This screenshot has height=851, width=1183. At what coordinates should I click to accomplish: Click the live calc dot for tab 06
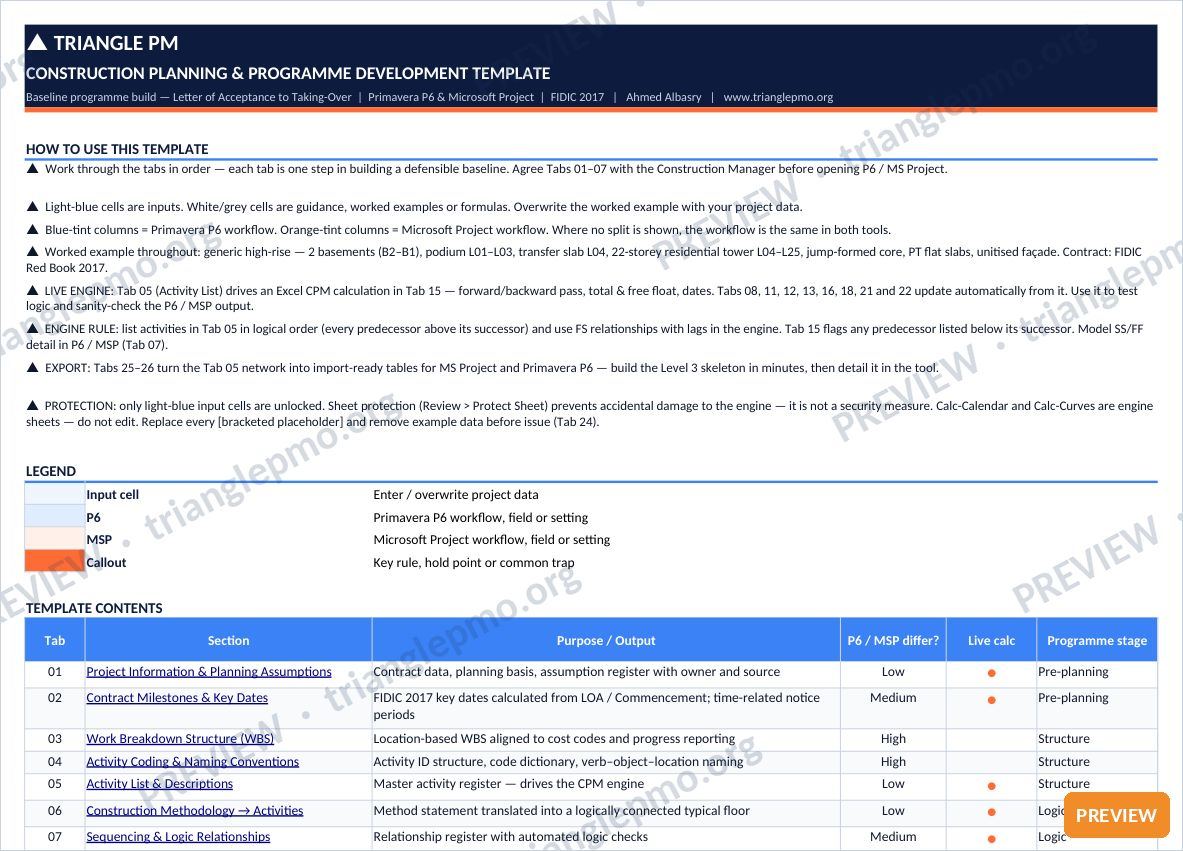click(991, 813)
